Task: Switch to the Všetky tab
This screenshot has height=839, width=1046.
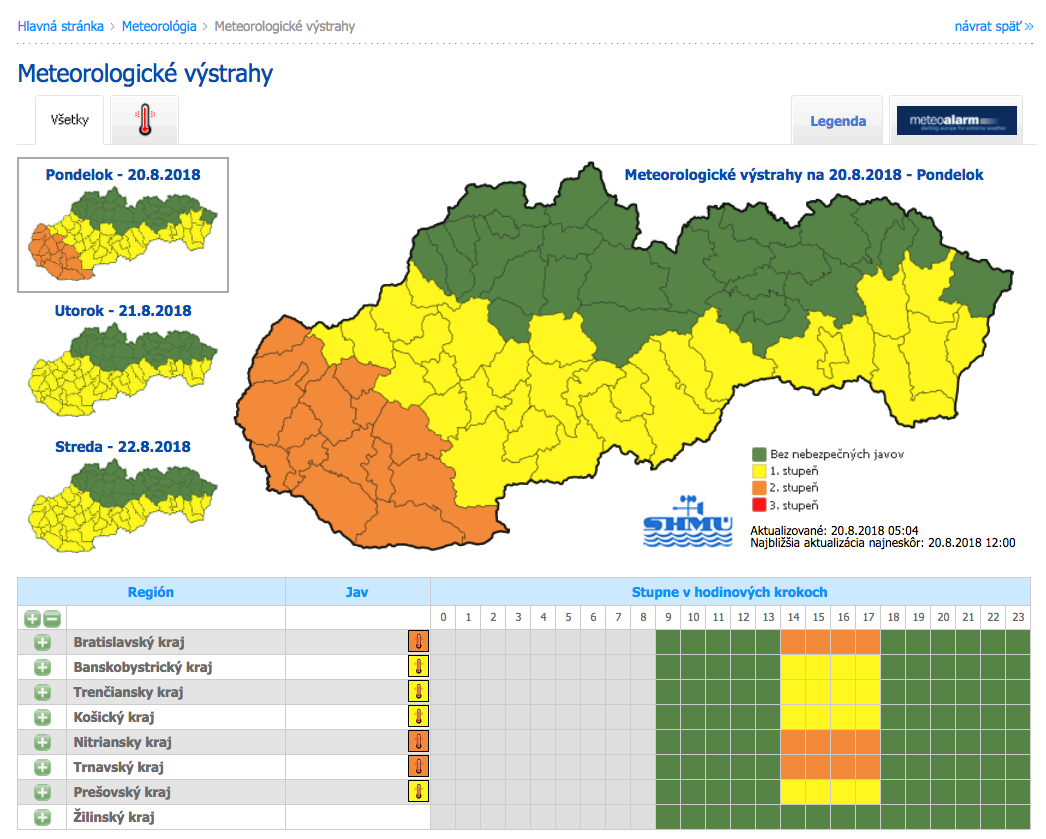Action: 70,121
